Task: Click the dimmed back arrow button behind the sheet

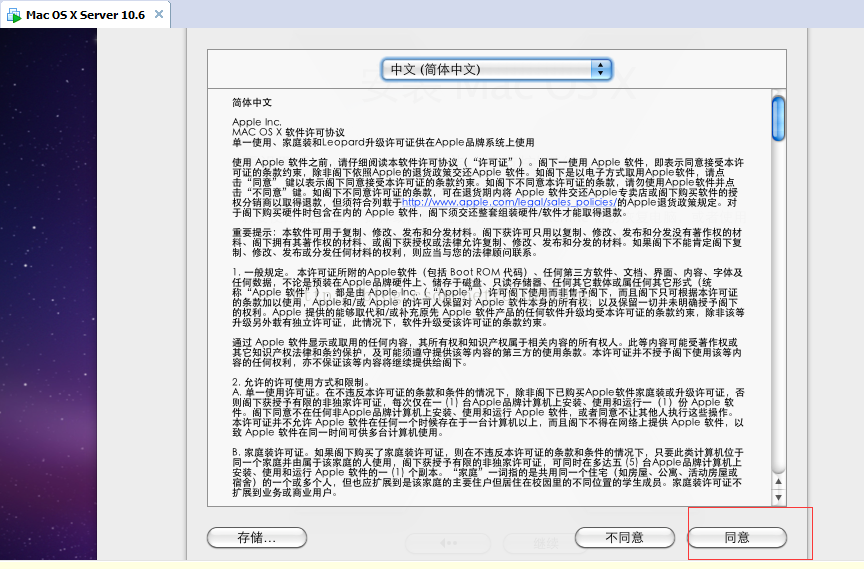Action: (449, 543)
